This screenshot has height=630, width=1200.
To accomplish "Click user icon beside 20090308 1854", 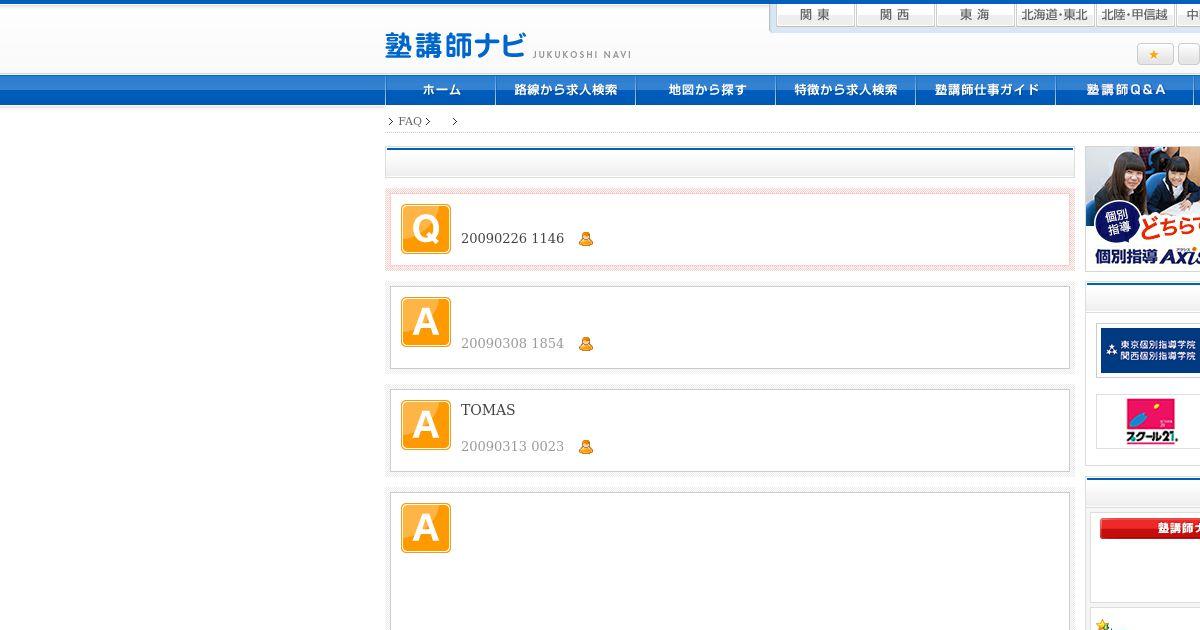I will pos(586,344).
